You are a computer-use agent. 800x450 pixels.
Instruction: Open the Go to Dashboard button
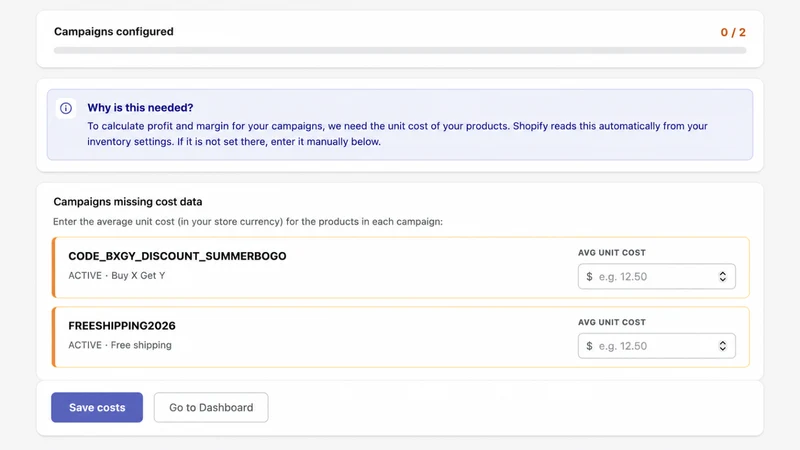coord(211,407)
